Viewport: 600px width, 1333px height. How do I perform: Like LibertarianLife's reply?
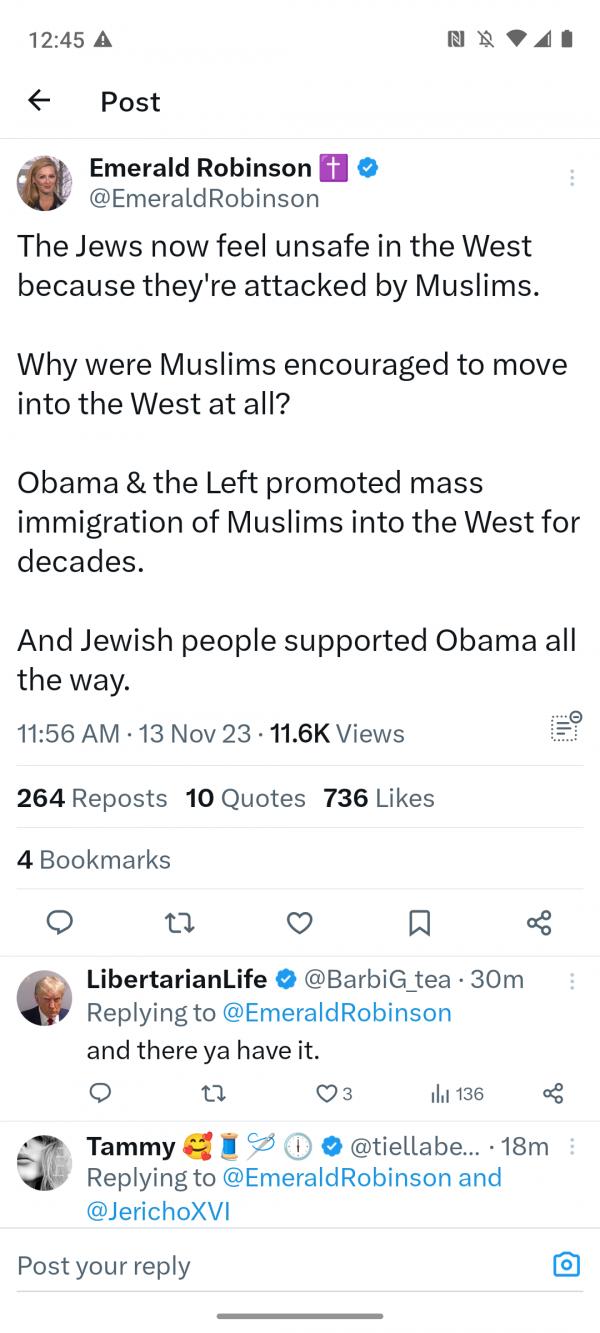pos(327,1094)
